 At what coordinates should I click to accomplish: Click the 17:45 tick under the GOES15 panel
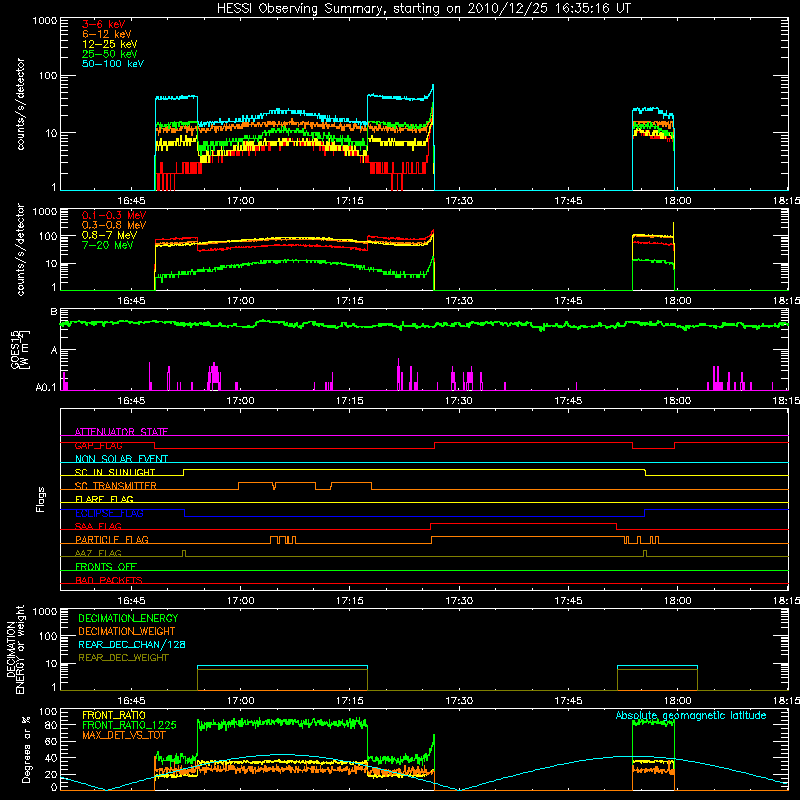(x=568, y=401)
